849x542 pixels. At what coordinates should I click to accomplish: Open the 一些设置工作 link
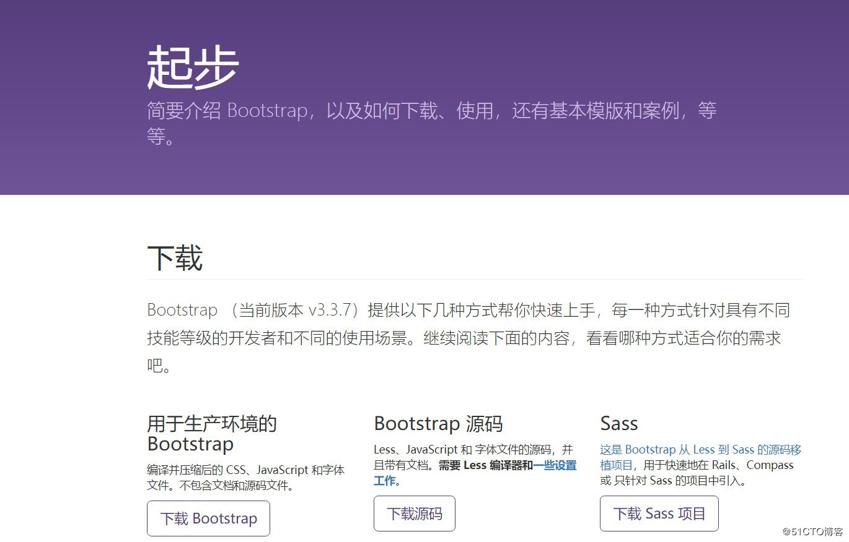554,465
